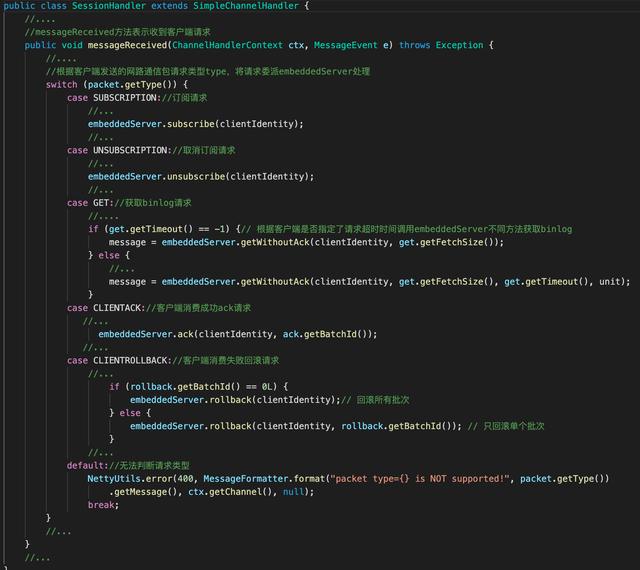Screen dimensions: 640x570
Task: Click the case UNSUBSCRIPTION label
Action: [119, 150]
